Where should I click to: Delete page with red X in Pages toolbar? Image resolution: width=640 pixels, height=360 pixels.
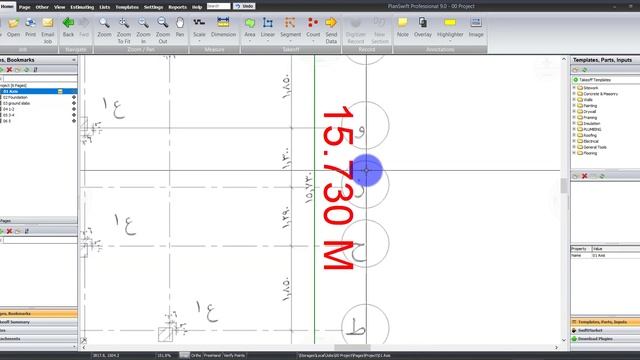pyautogui.click(x=9, y=70)
